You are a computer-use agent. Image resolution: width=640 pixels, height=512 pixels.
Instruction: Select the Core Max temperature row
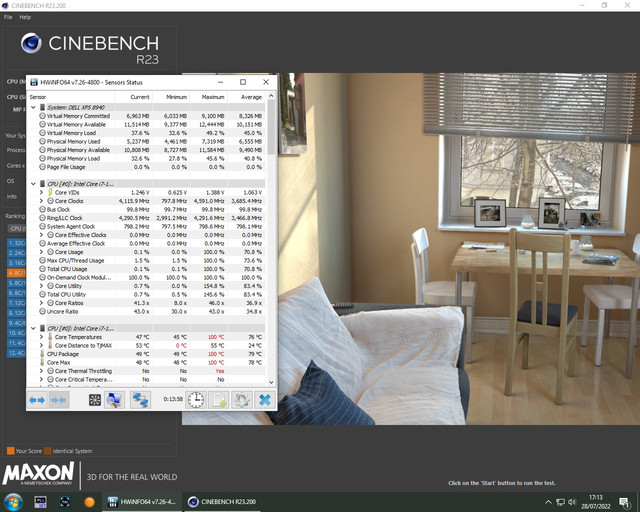(x=146, y=362)
